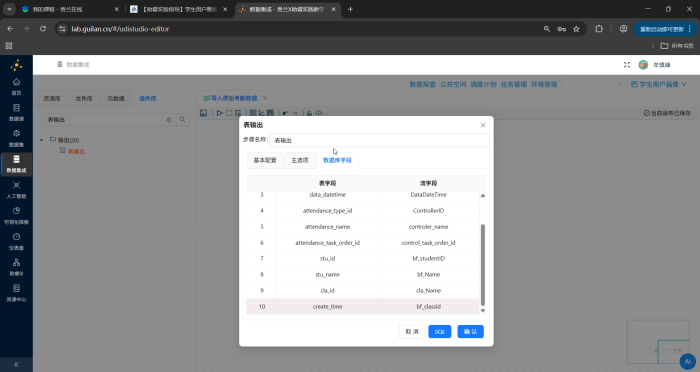700x372 pixels.
Task: Select 组件库 panel tab
Action: click(x=147, y=98)
